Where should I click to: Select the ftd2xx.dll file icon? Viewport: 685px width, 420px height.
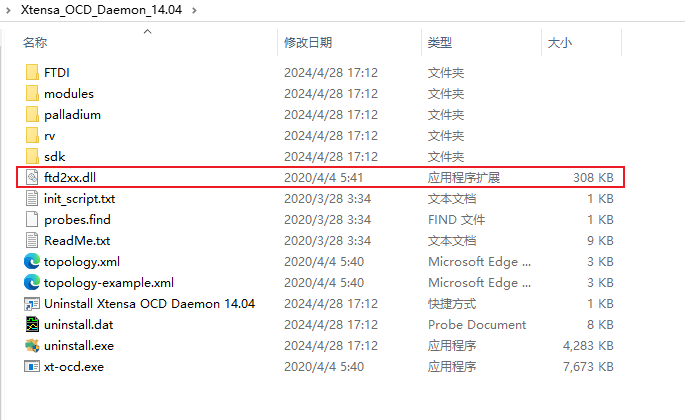coord(32,177)
